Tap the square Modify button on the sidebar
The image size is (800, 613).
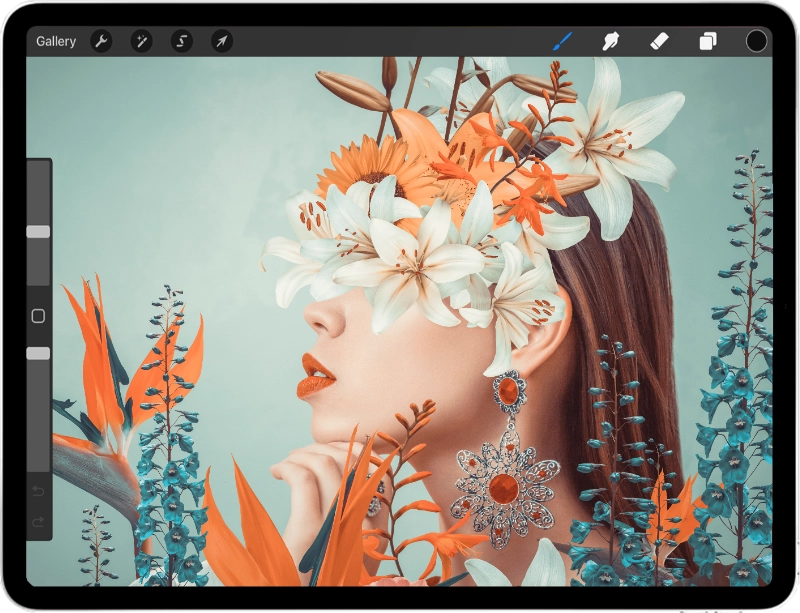click(x=36, y=315)
